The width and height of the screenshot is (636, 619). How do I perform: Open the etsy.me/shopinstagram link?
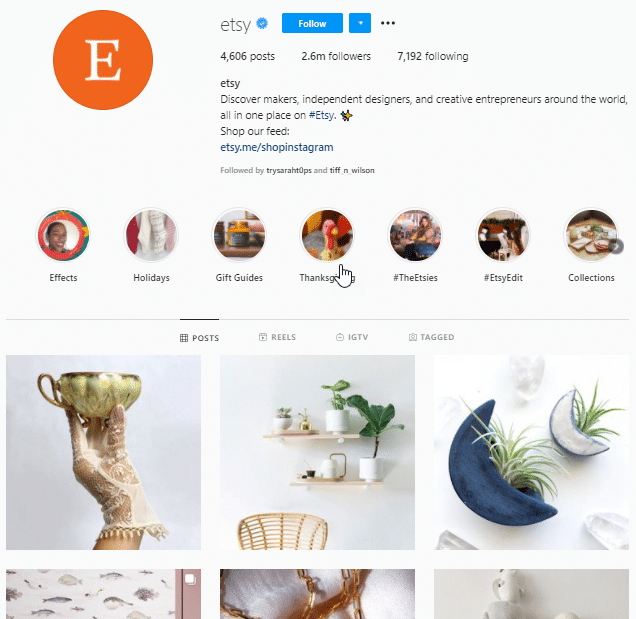tap(277, 147)
